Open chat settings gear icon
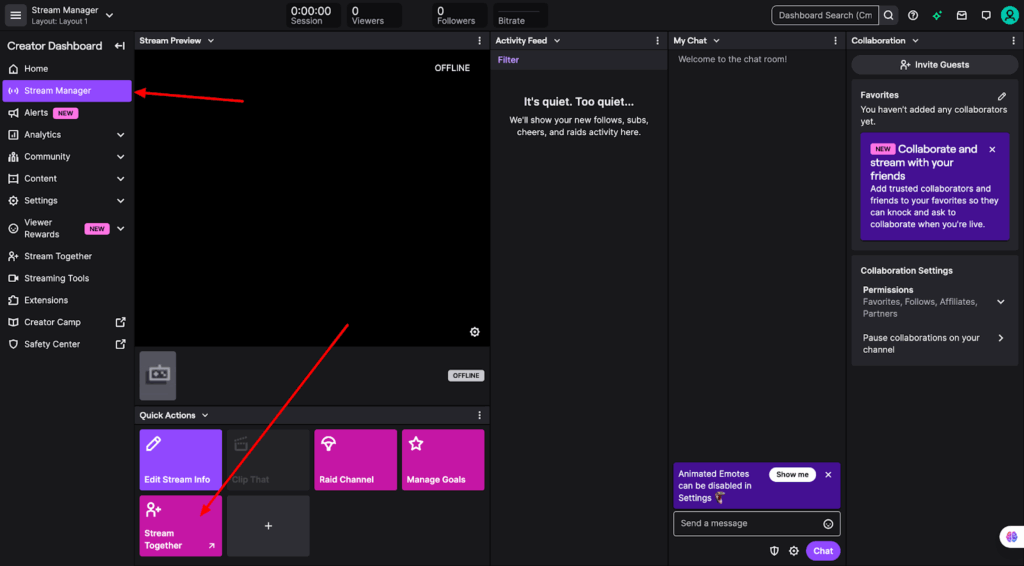The image size is (1024, 566). coord(794,551)
